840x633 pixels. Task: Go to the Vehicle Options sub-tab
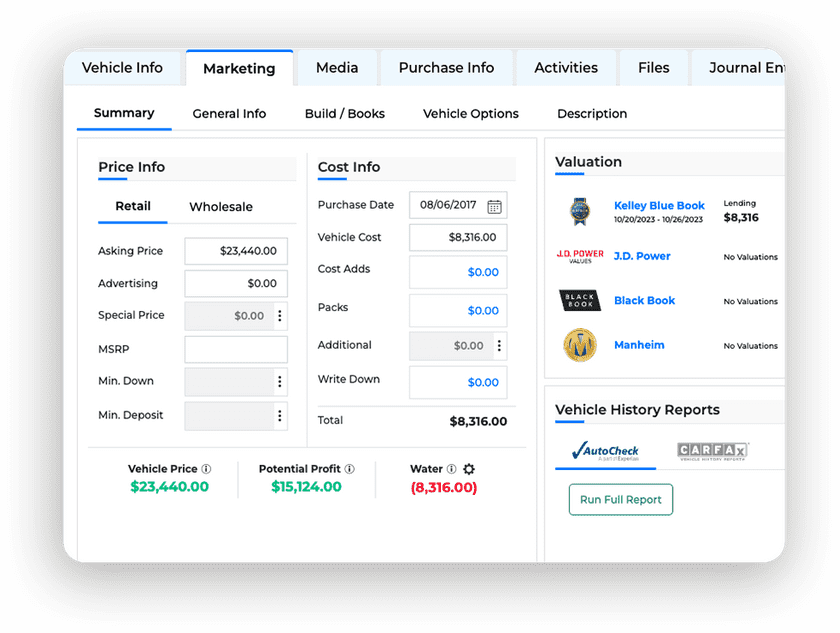(471, 114)
